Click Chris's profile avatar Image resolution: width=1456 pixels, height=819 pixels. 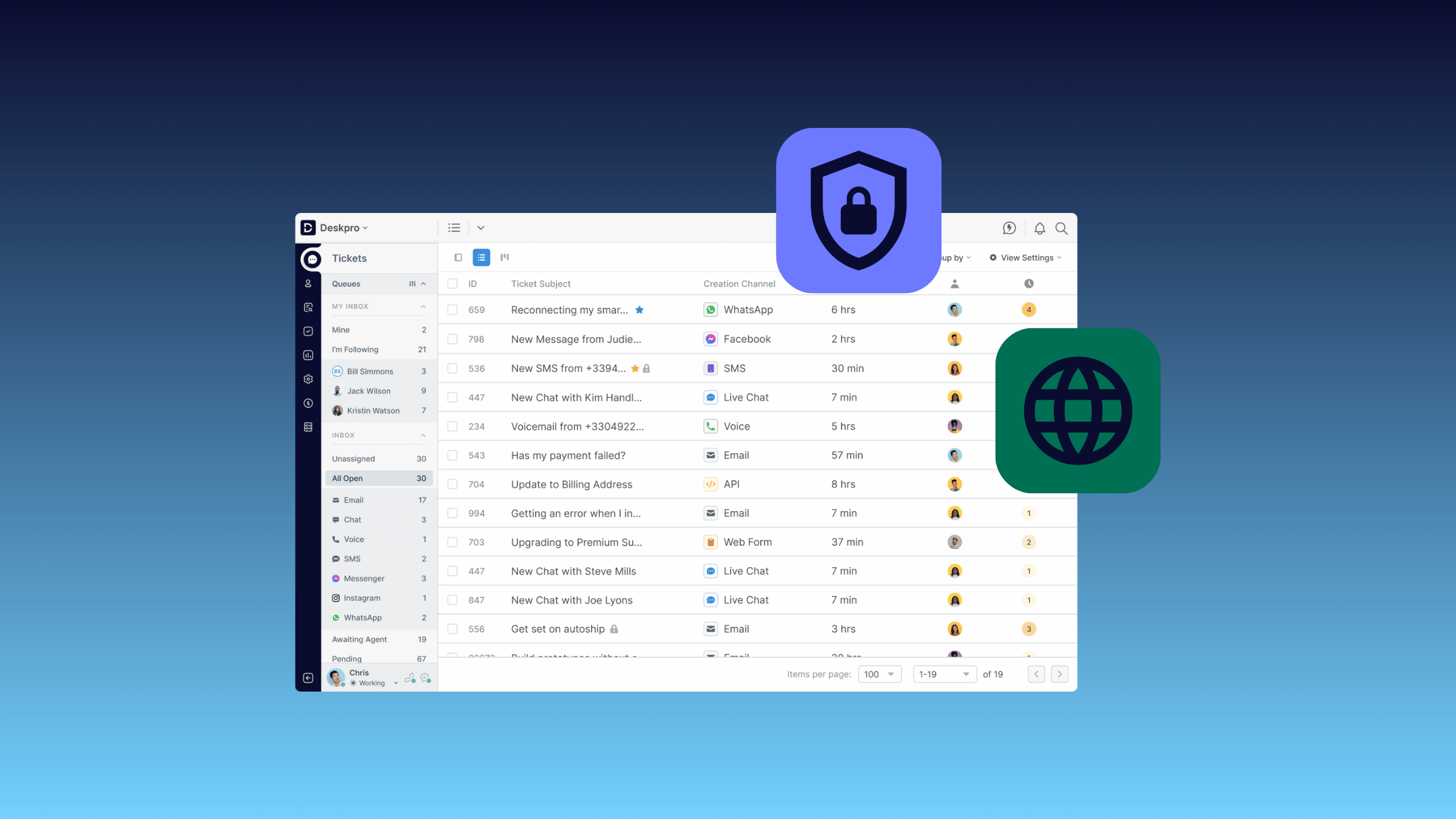[335, 677]
